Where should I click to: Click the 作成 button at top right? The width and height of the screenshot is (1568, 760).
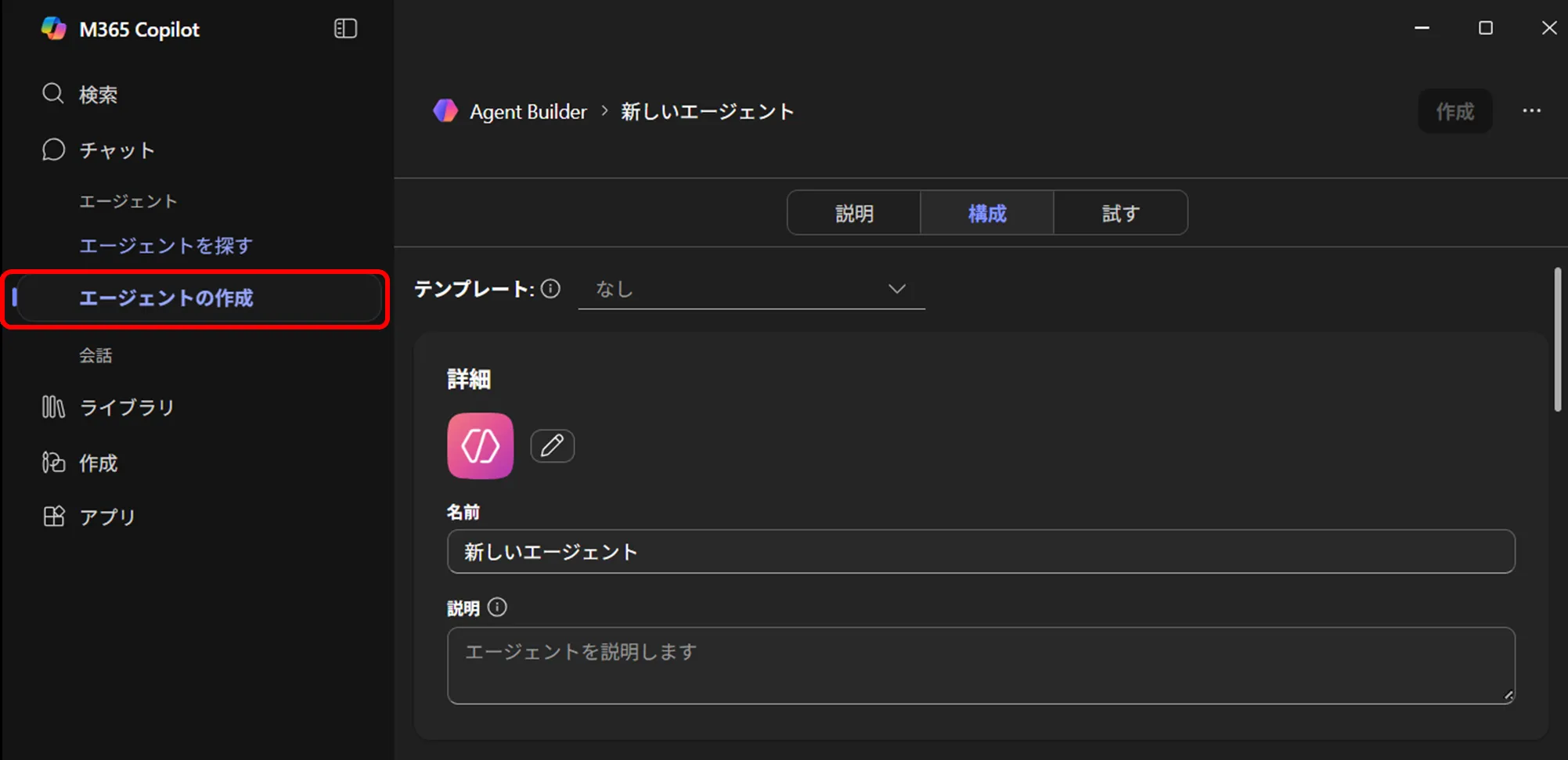(1454, 111)
